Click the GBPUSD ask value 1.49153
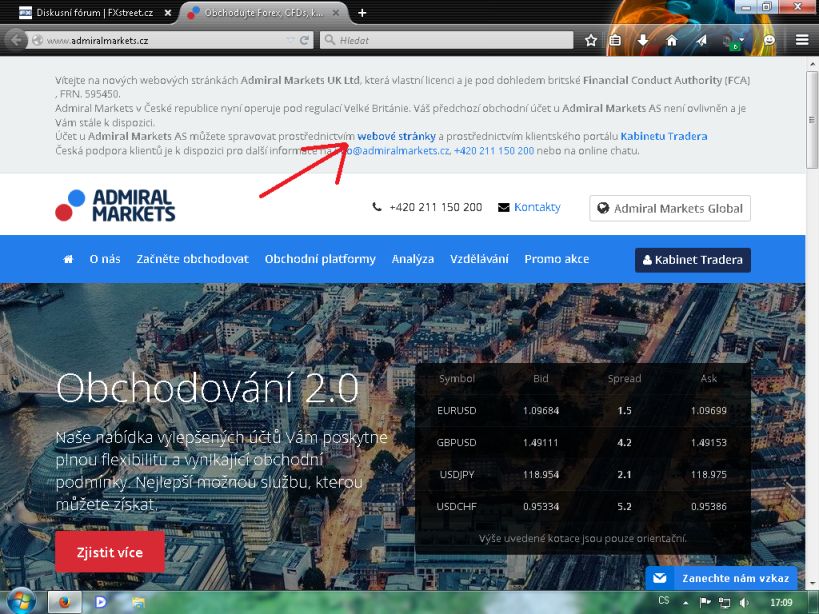 pyautogui.click(x=709, y=443)
